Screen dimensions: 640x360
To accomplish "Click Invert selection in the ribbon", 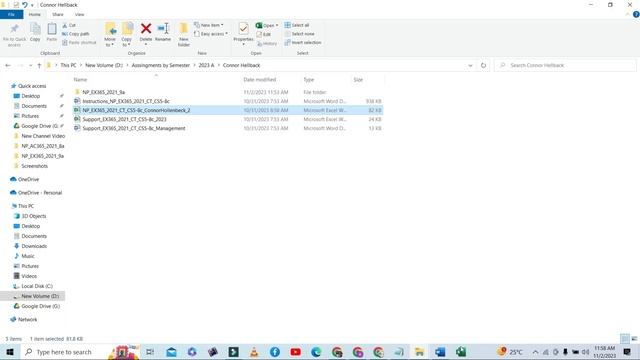I will point(302,42).
